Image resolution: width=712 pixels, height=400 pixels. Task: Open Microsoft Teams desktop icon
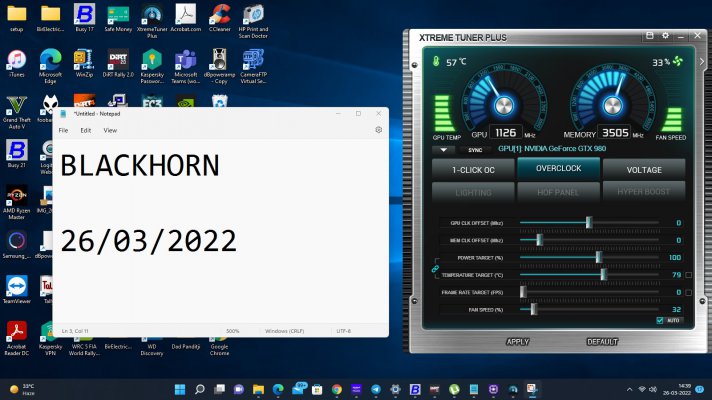[186, 66]
